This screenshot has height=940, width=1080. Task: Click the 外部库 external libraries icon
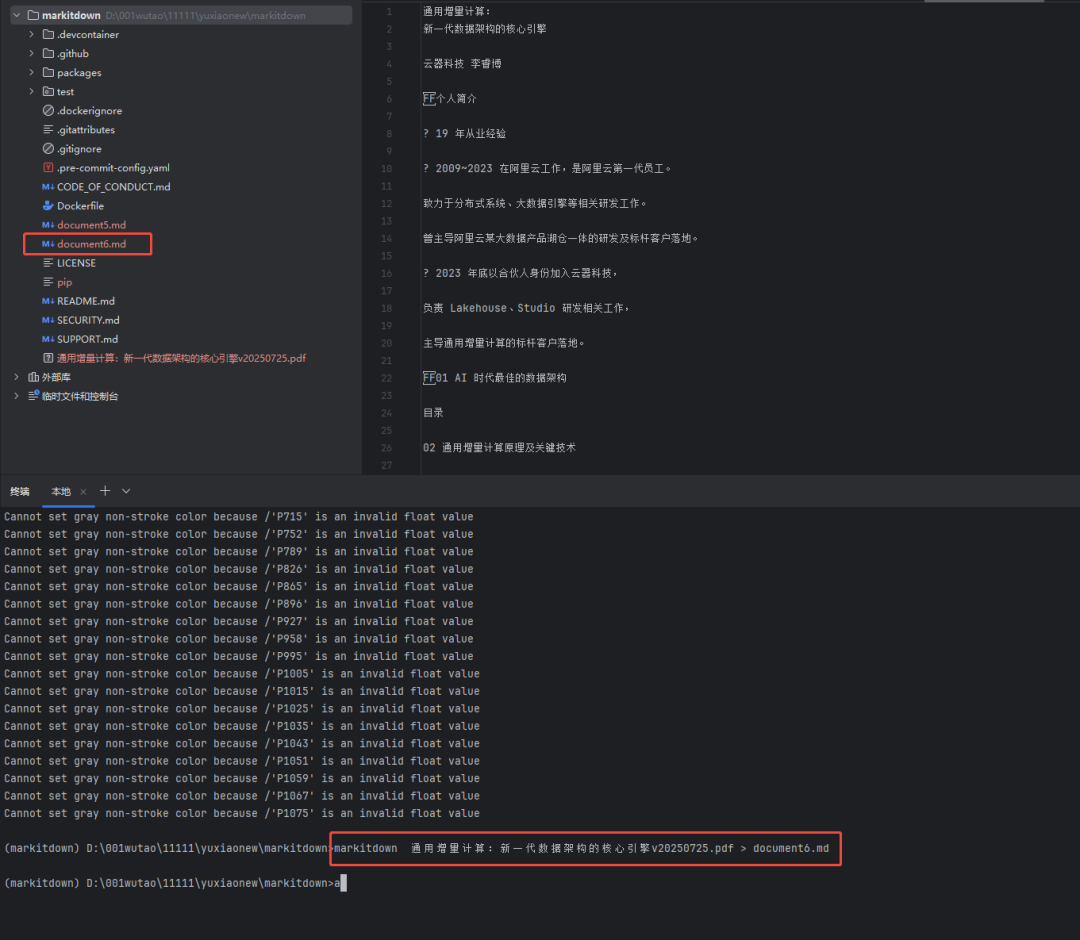point(34,377)
